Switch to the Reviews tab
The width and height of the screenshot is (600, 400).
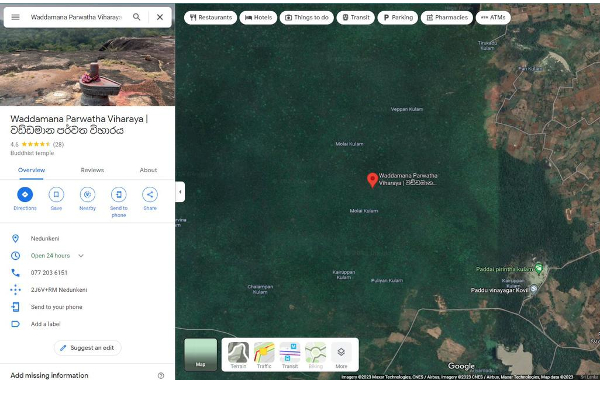coord(92,170)
